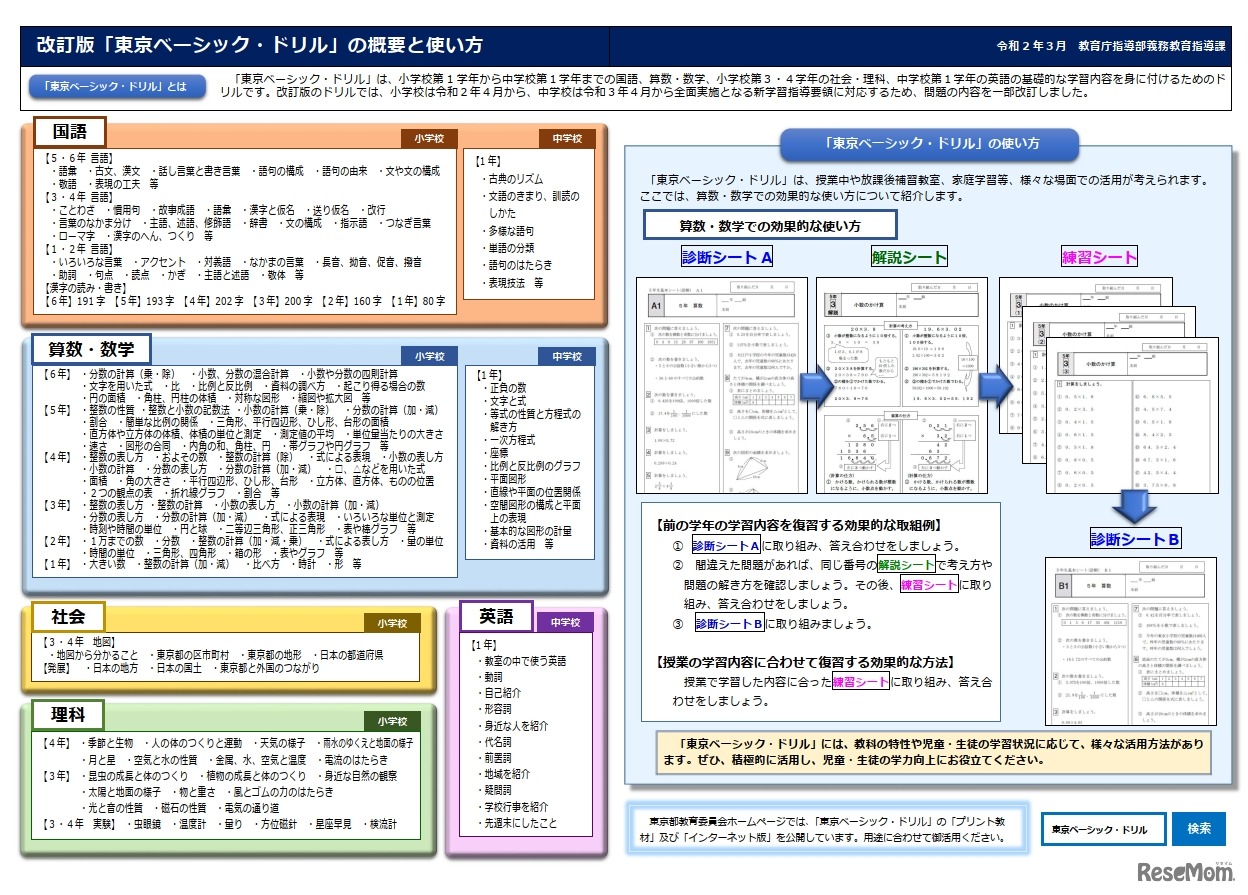The width and height of the screenshot is (1248, 895).
Task: Open the 診断シートB sample sheet thumbnail
Action: click(1131, 641)
